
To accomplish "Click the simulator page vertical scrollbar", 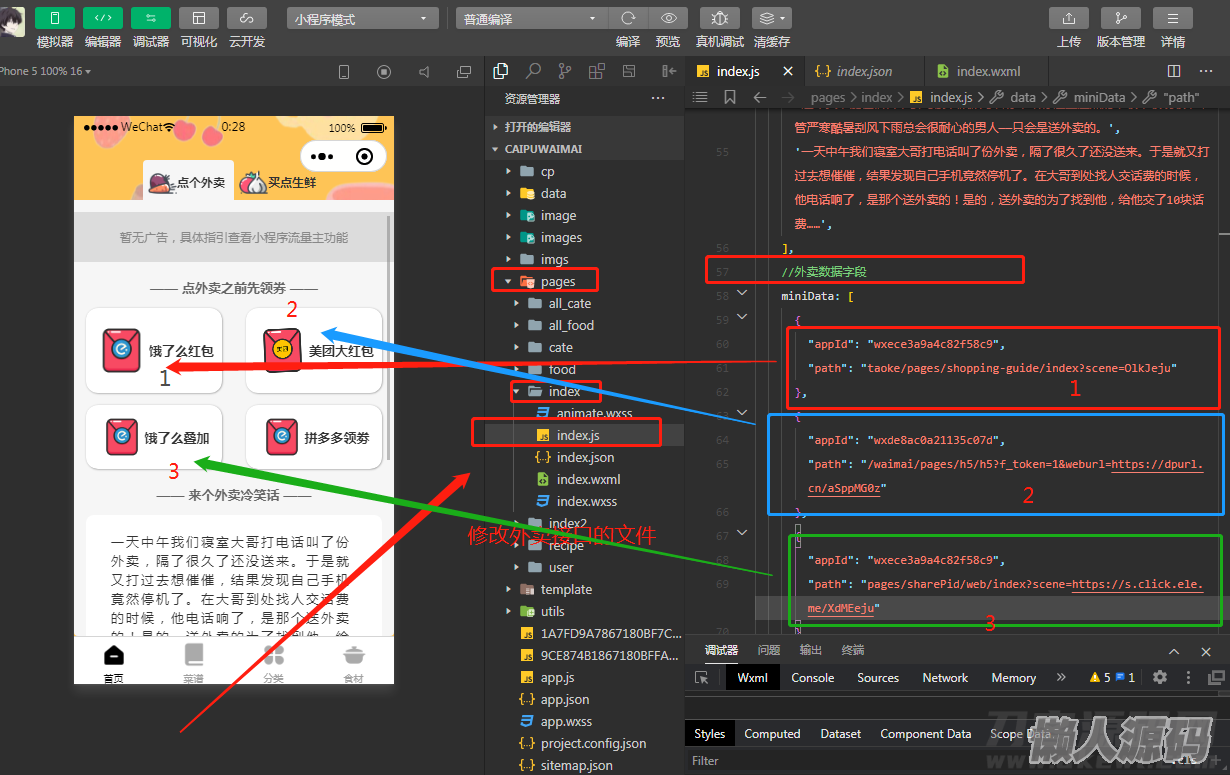I will pyautogui.click(x=388, y=340).
